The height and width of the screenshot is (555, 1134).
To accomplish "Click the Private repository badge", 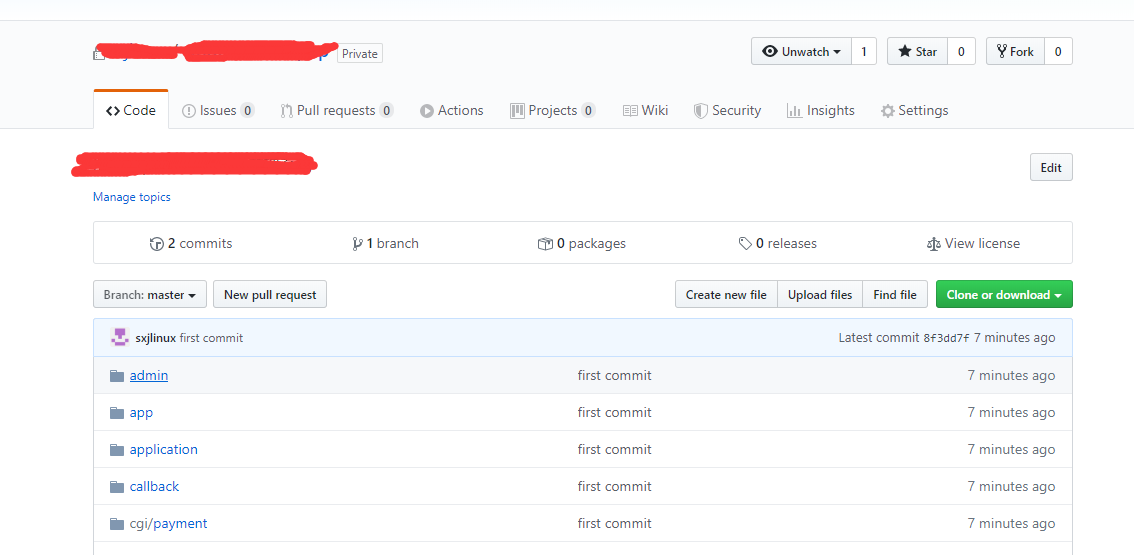I will 360,54.
